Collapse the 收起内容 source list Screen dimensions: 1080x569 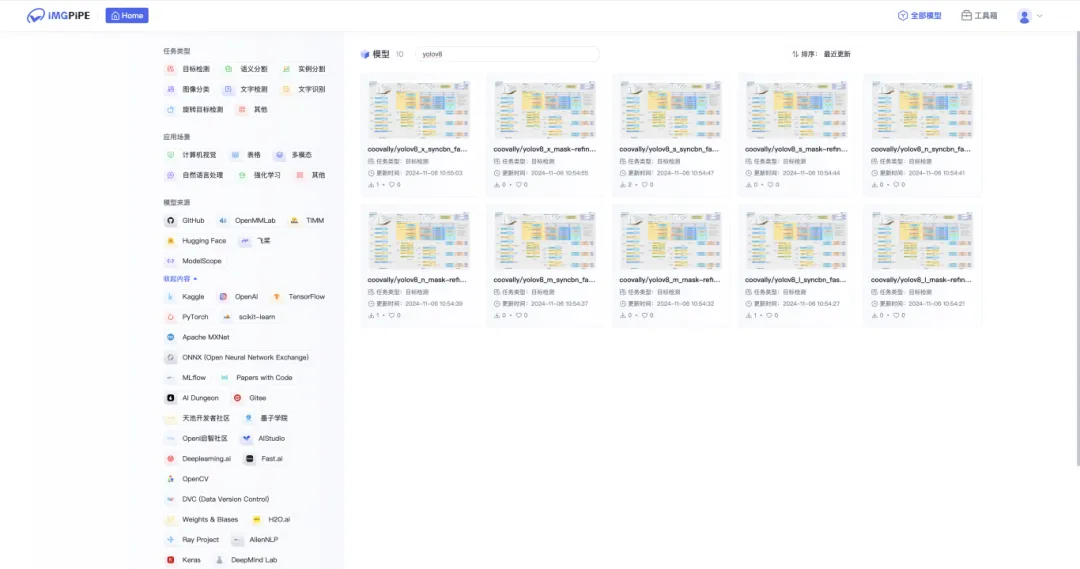(180, 278)
